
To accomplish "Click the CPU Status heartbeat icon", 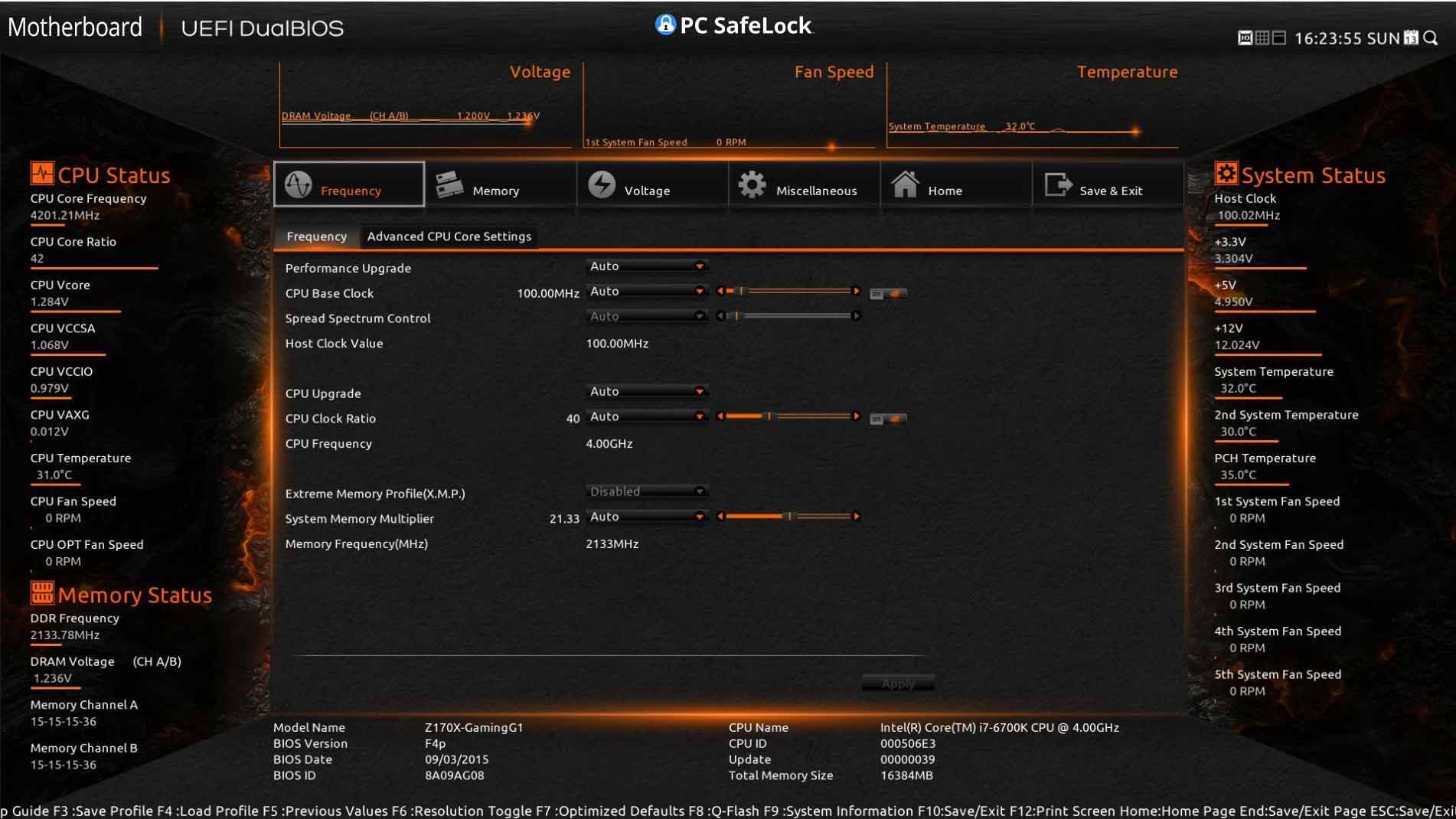I will [x=42, y=173].
